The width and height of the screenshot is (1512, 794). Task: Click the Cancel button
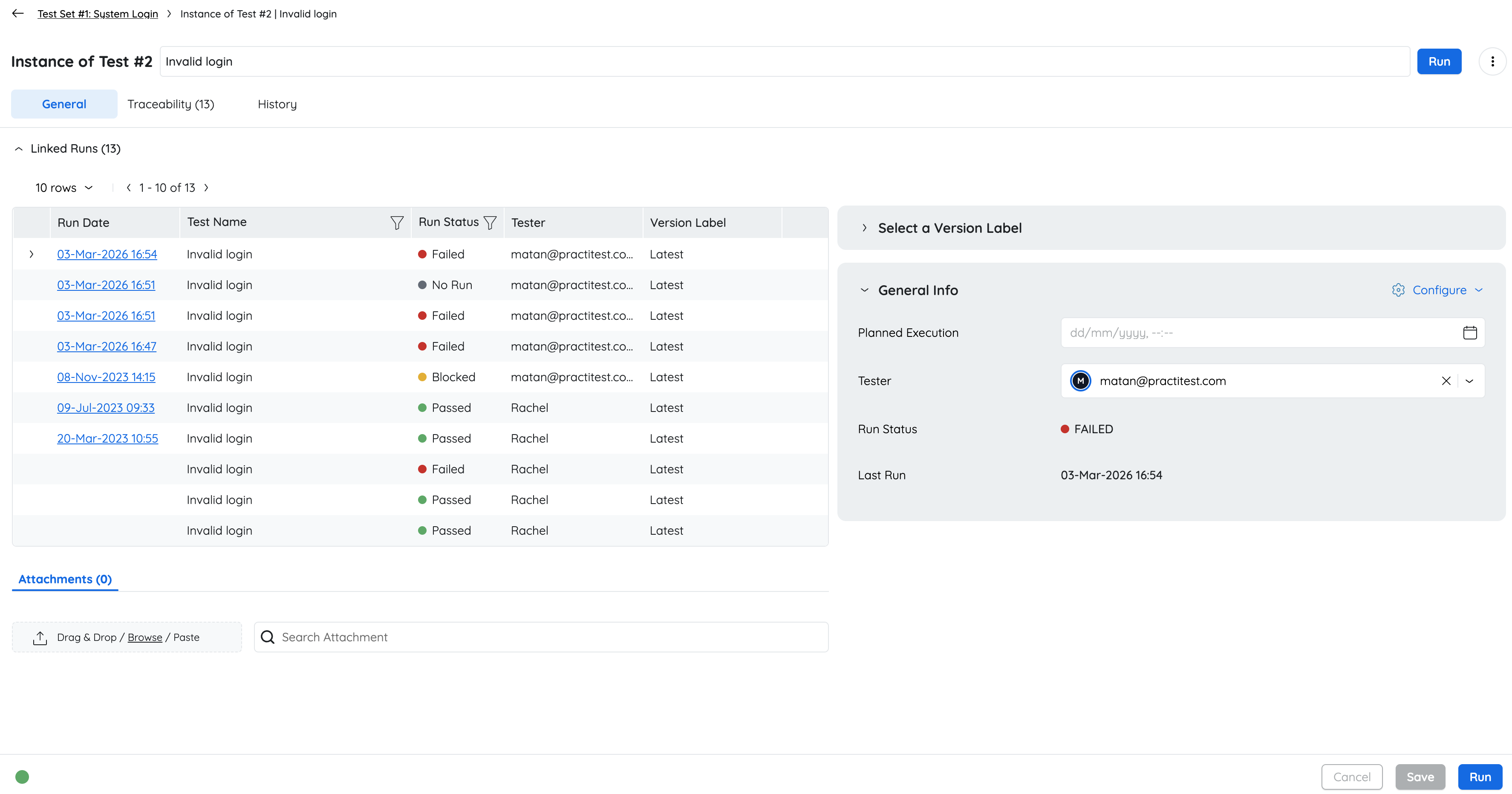click(1352, 777)
